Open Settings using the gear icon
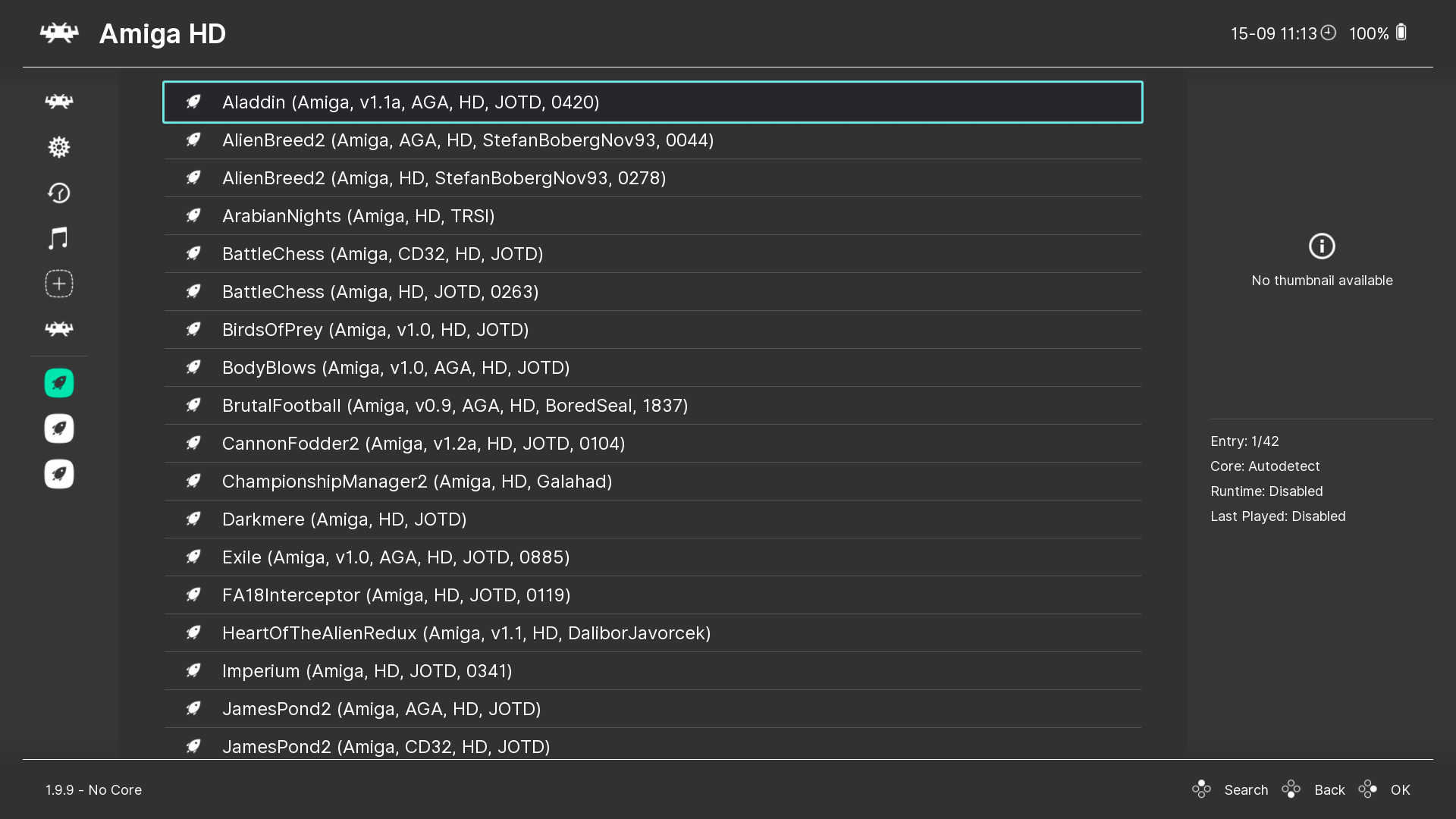Viewport: 1456px width, 819px height. [59, 147]
